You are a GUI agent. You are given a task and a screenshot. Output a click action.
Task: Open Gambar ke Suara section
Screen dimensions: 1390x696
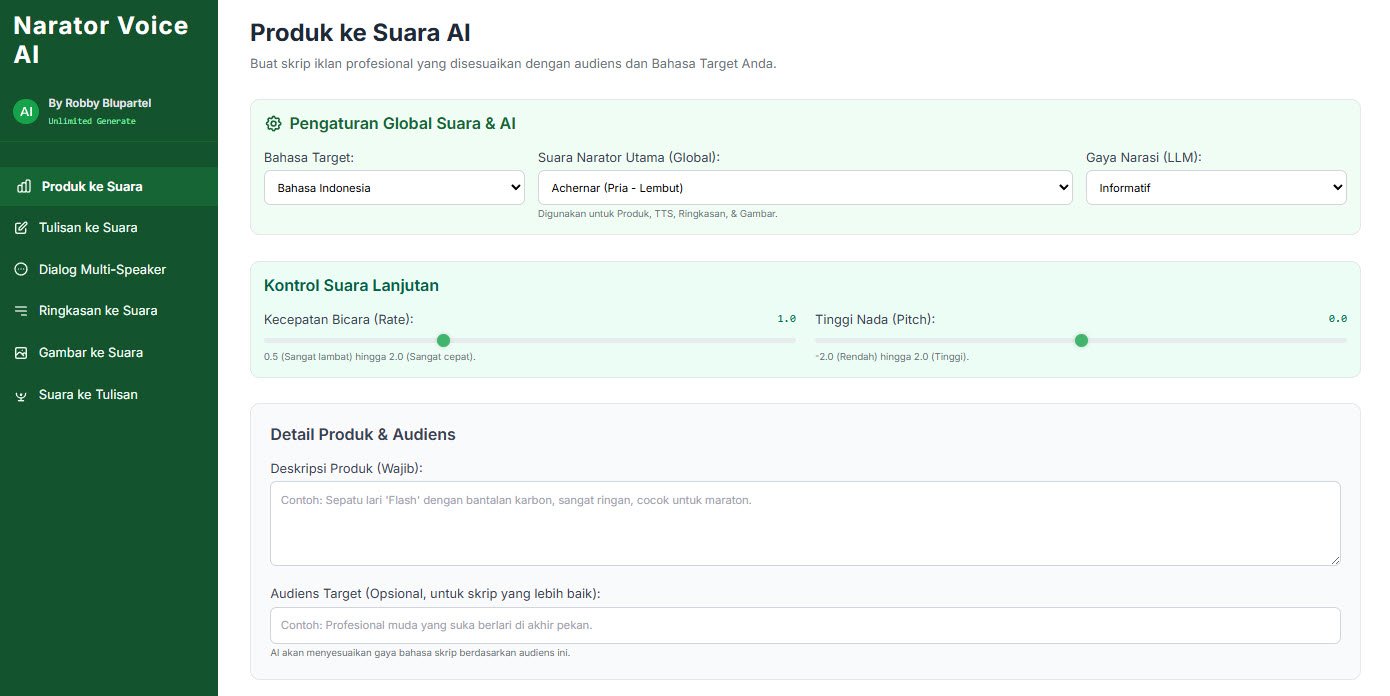click(109, 353)
